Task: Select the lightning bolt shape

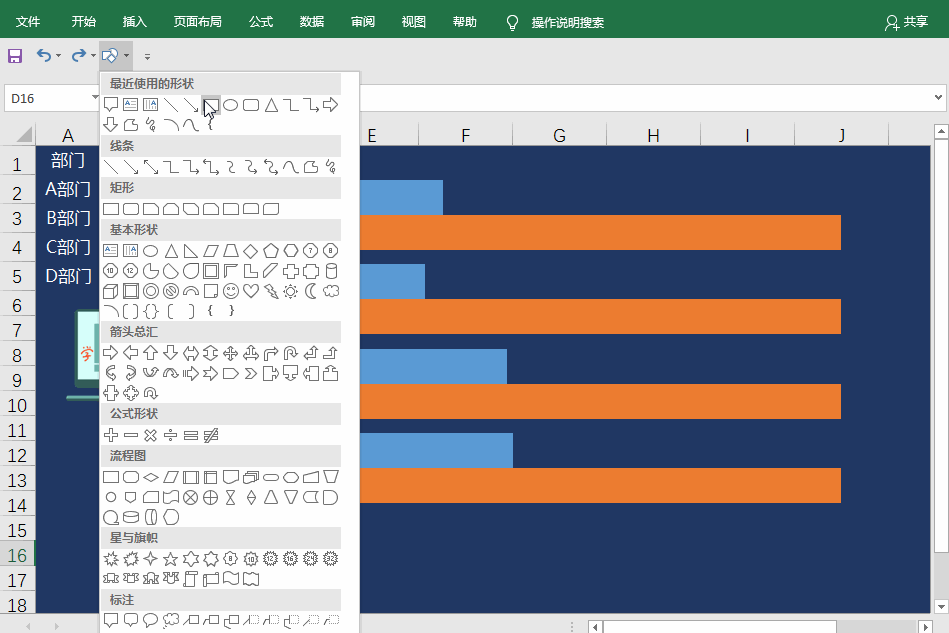Action: [x=271, y=291]
